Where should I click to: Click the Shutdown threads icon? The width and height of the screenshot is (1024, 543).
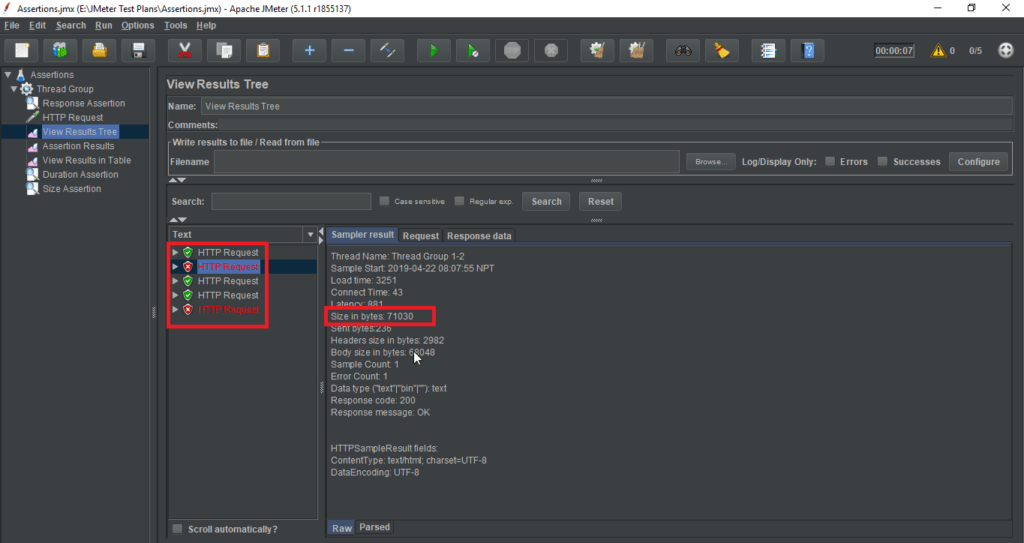pos(551,50)
